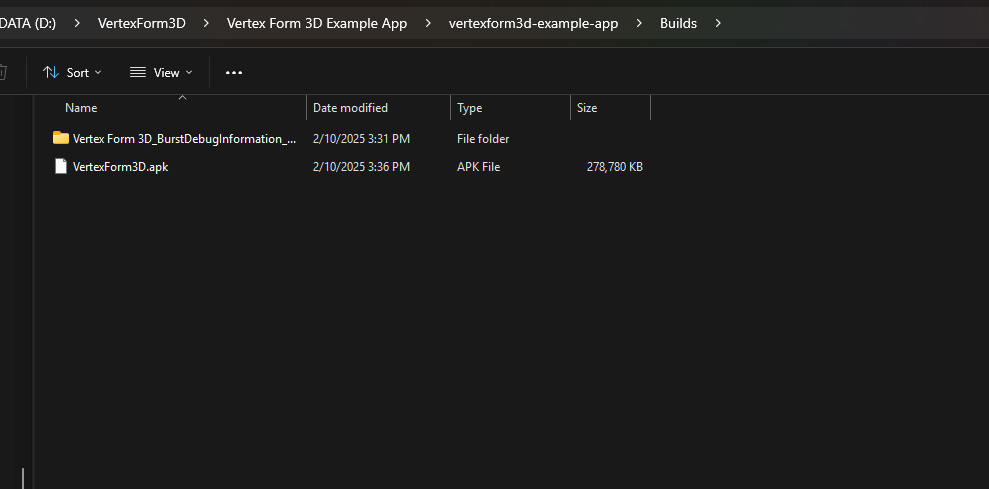989x489 pixels.
Task: Sort files by the Name column header
Action: click(x=81, y=108)
